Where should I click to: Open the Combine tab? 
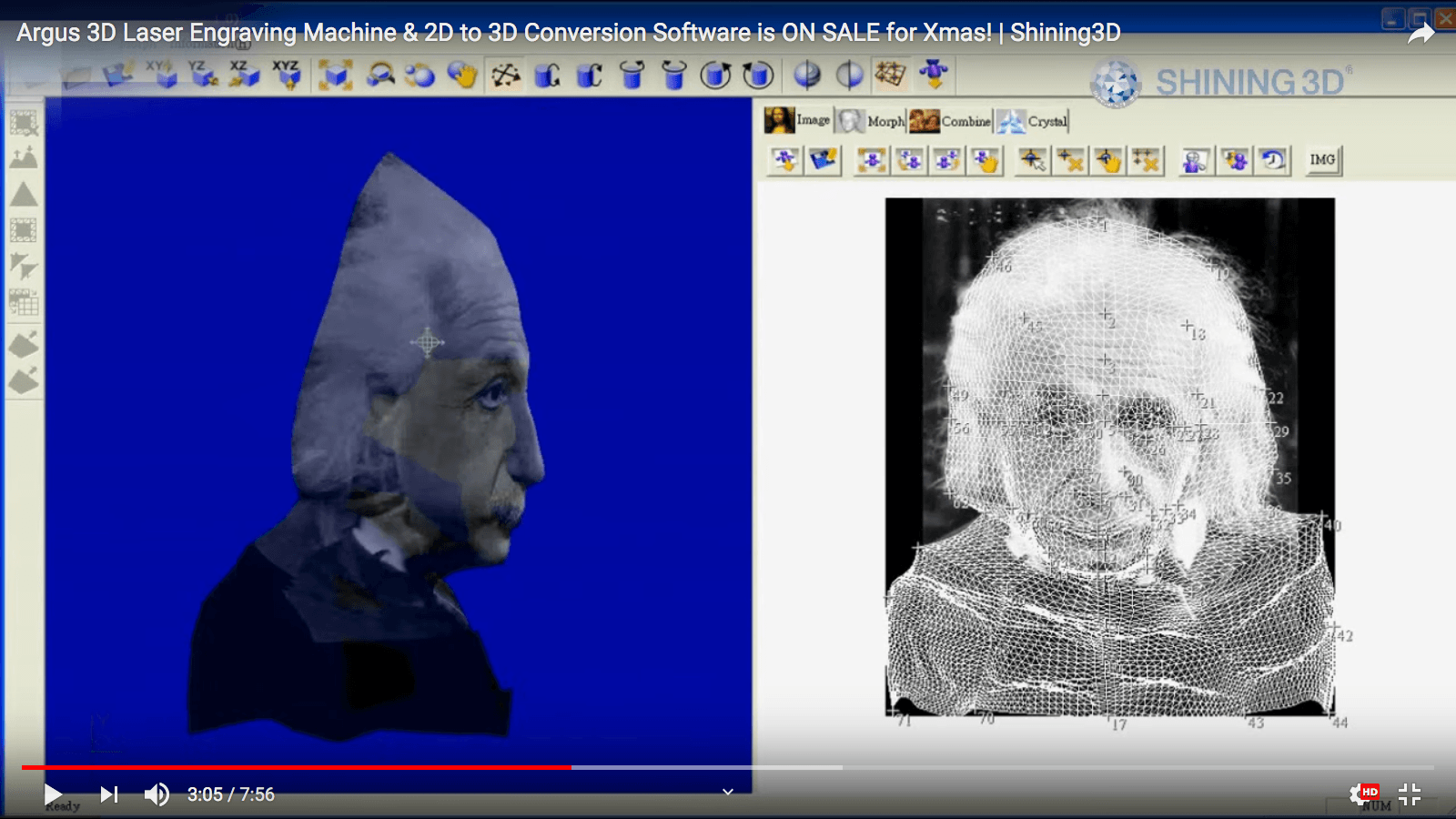950,120
